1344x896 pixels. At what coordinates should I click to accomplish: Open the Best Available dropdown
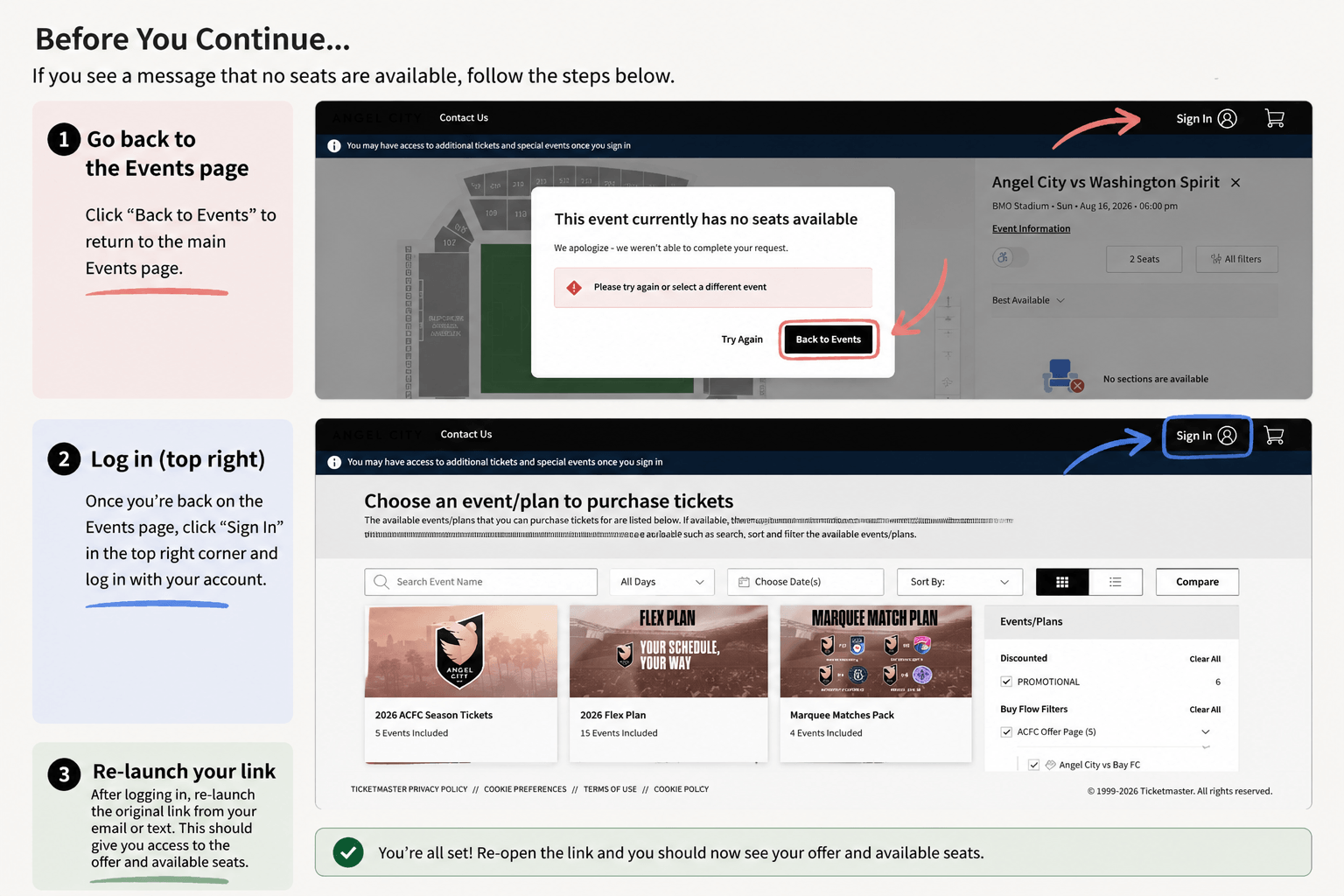point(1134,300)
